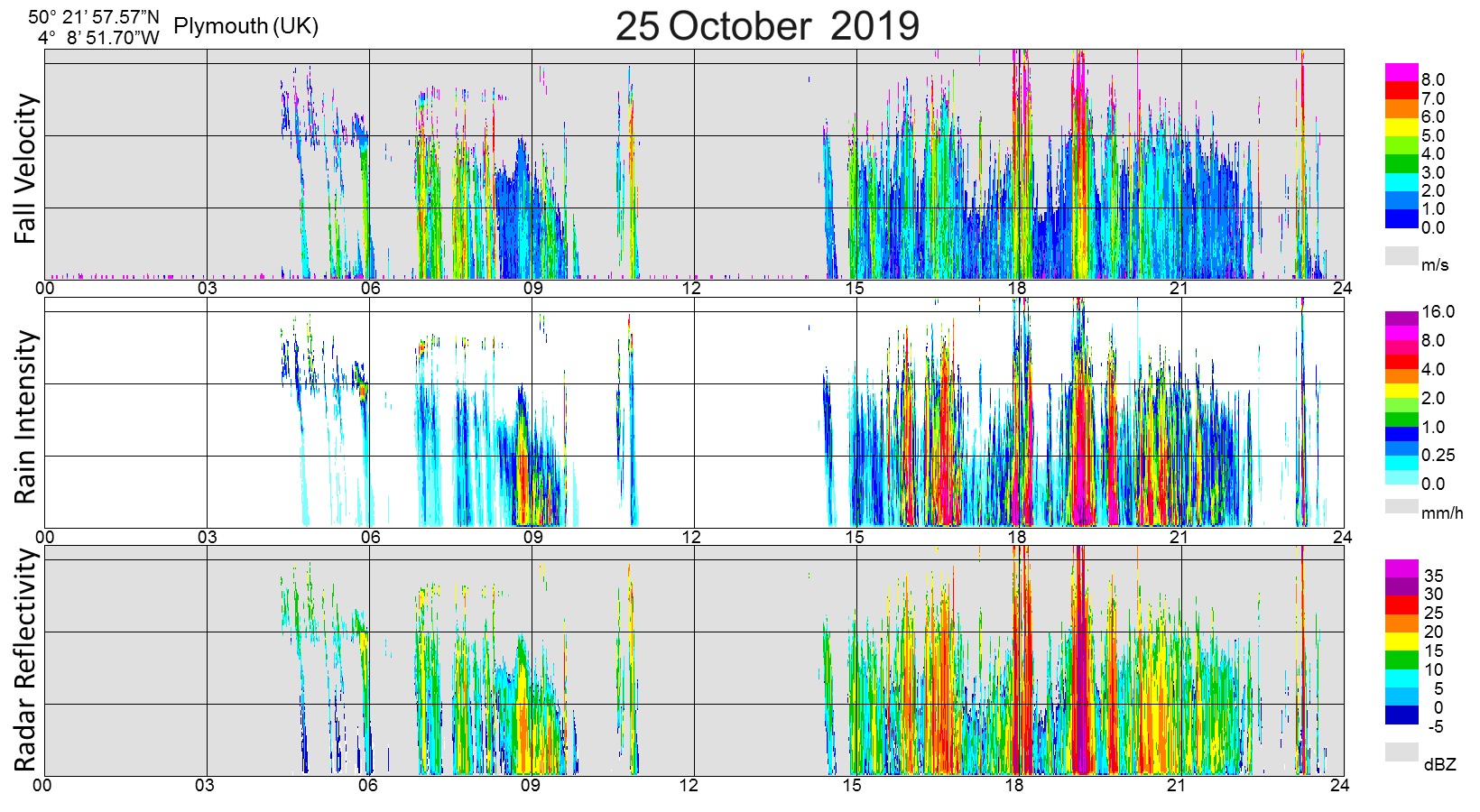This screenshot has width=1480, height=812.
Task: Click hour tick "06" under Fall Velocity plot
Action: (x=370, y=289)
